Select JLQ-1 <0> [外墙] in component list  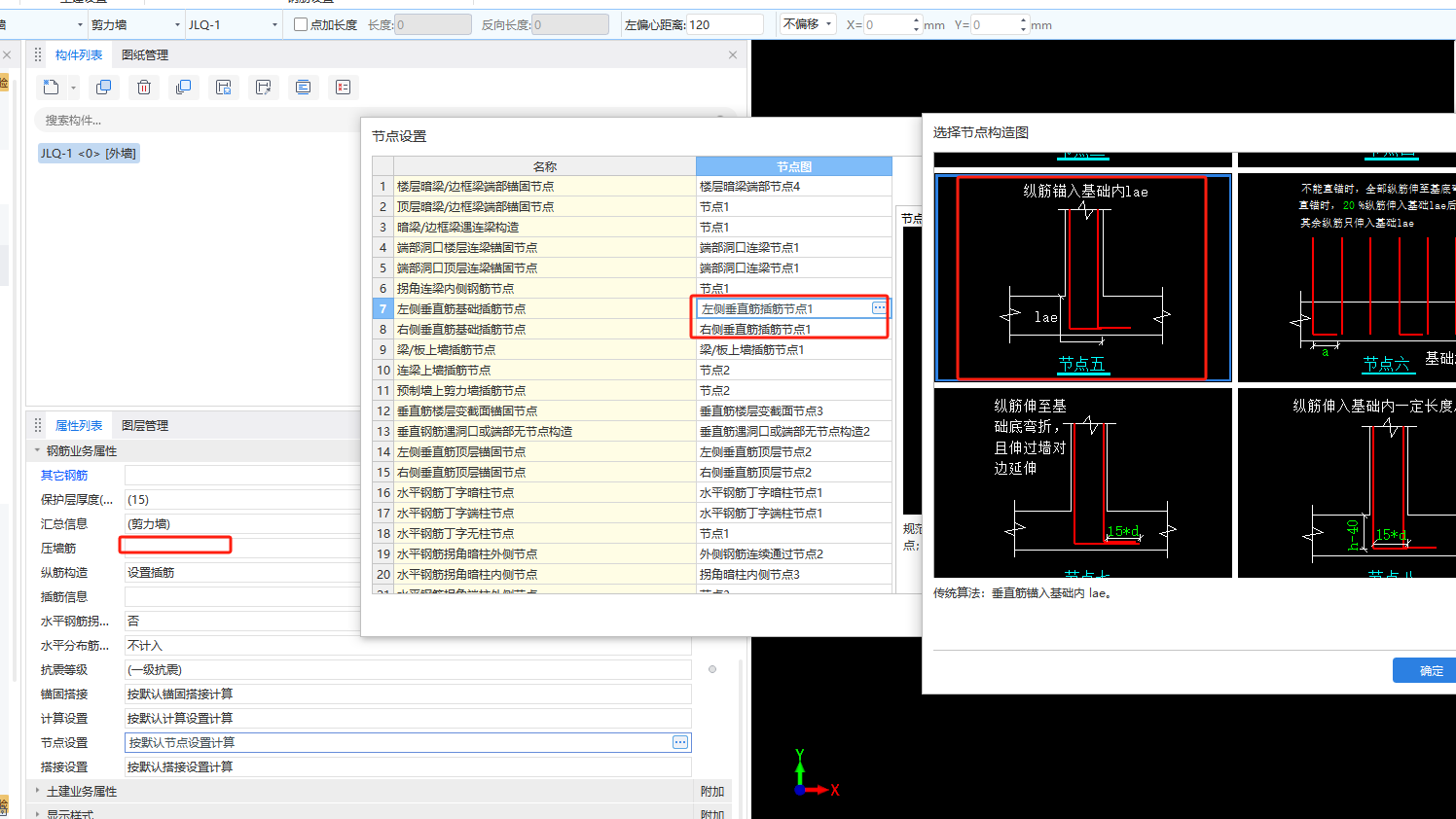[89, 153]
